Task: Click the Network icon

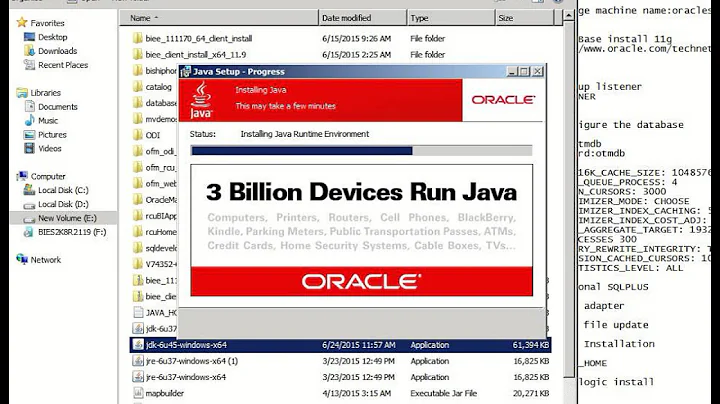Action: [22, 259]
